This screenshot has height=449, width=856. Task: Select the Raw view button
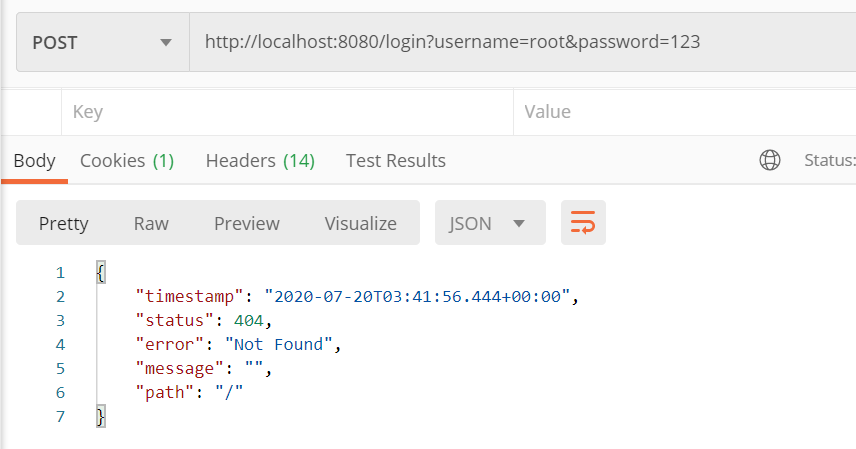coord(151,223)
